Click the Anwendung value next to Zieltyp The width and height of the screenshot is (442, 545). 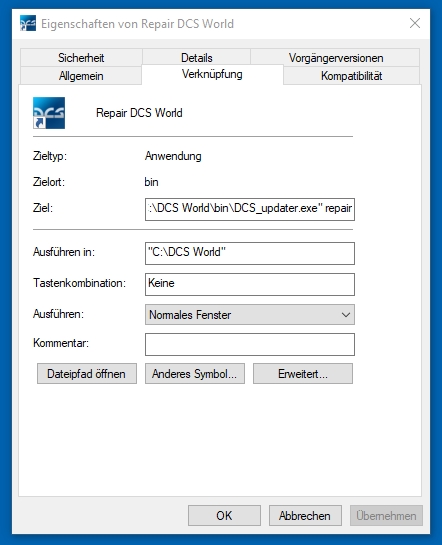tap(173, 156)
